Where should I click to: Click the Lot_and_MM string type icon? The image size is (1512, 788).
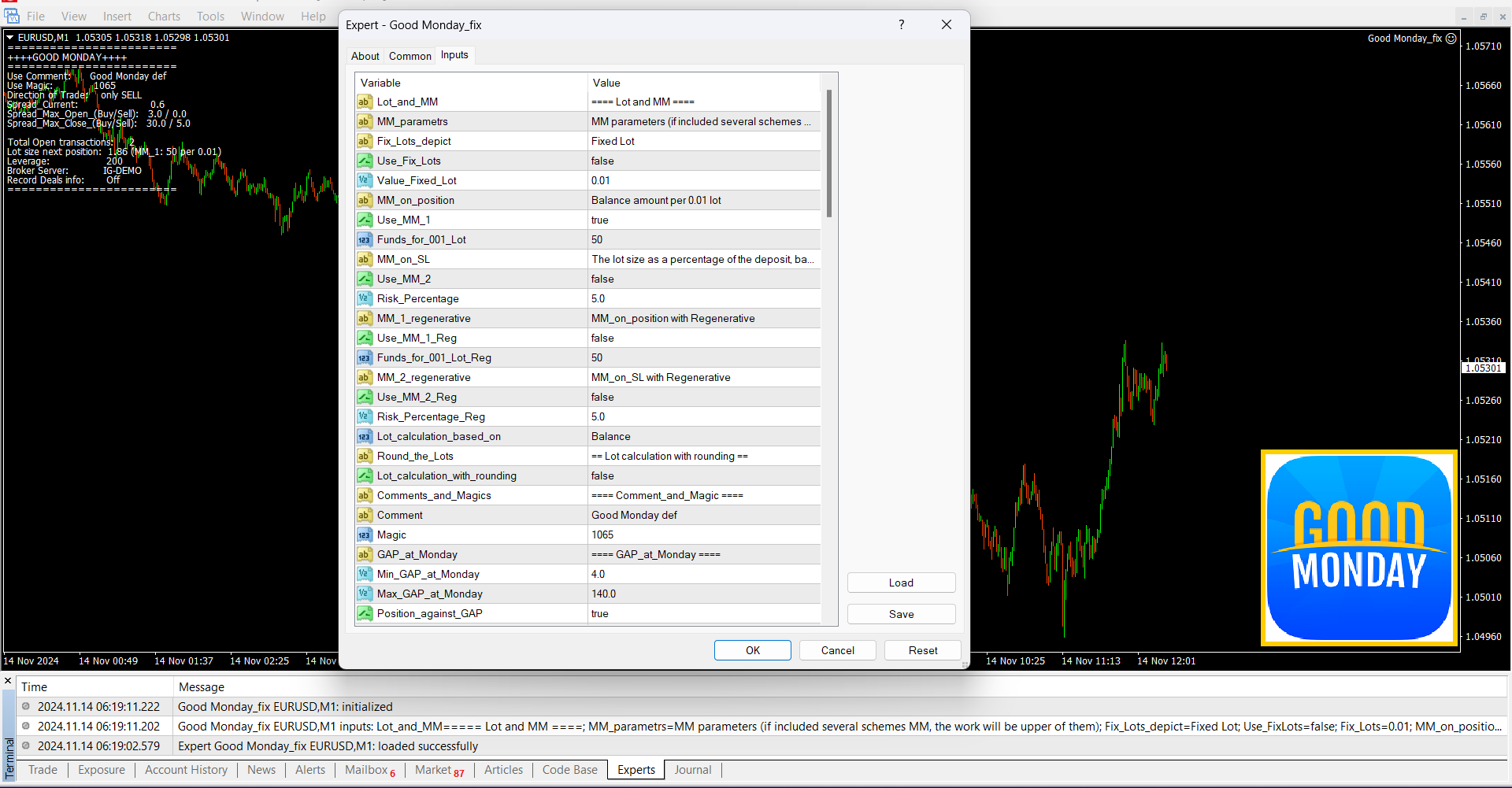364,102
